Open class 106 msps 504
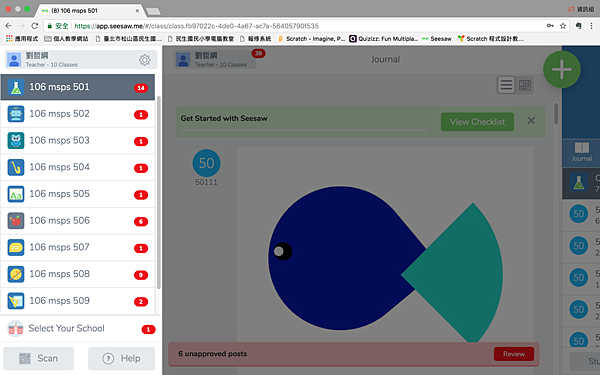 pyautogui.click(x=78, y=168)
